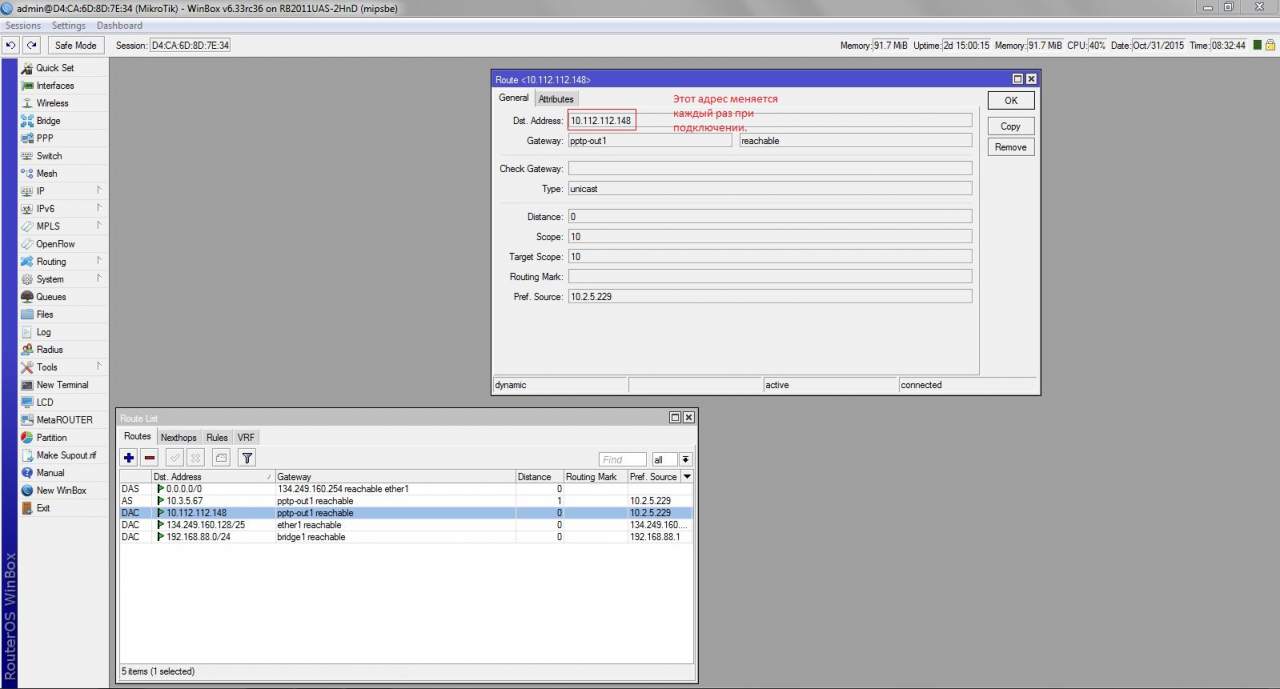Viewport: 1280px width, 689px height.
Task: Open the Radius sidebar item
Action: (x=50, y=350)
